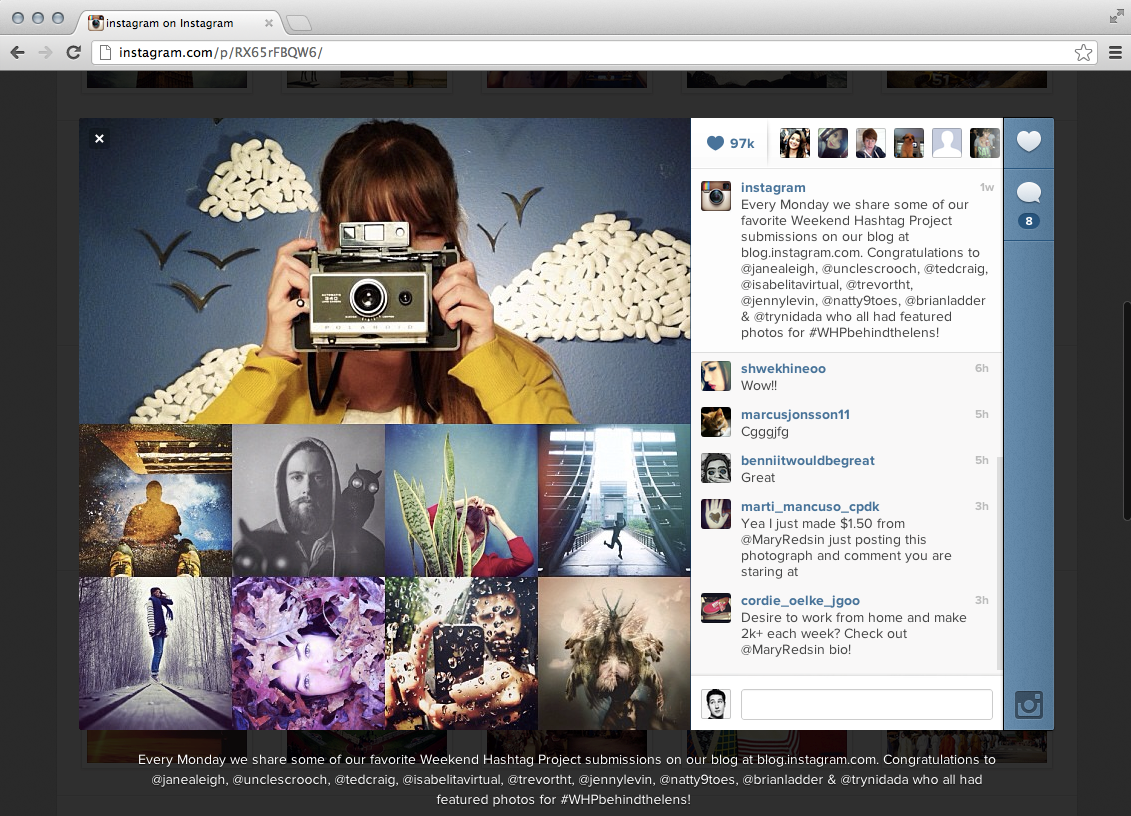The height and width of the screenshot is (816, 1131).
Task: Dismiss the photo overlay with the X
Action: (98, 138)
